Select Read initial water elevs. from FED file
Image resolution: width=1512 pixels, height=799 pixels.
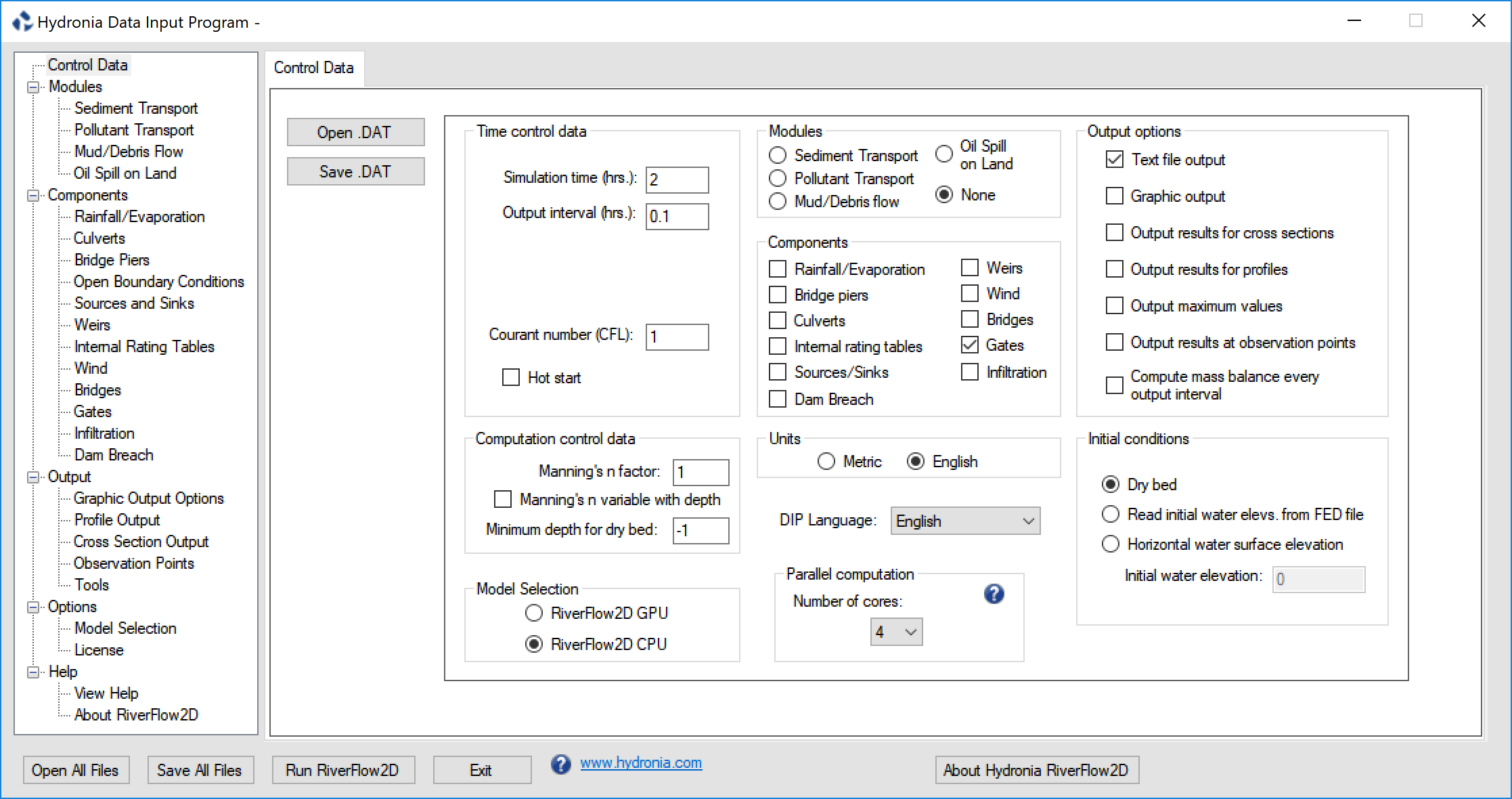[1111, 514]
